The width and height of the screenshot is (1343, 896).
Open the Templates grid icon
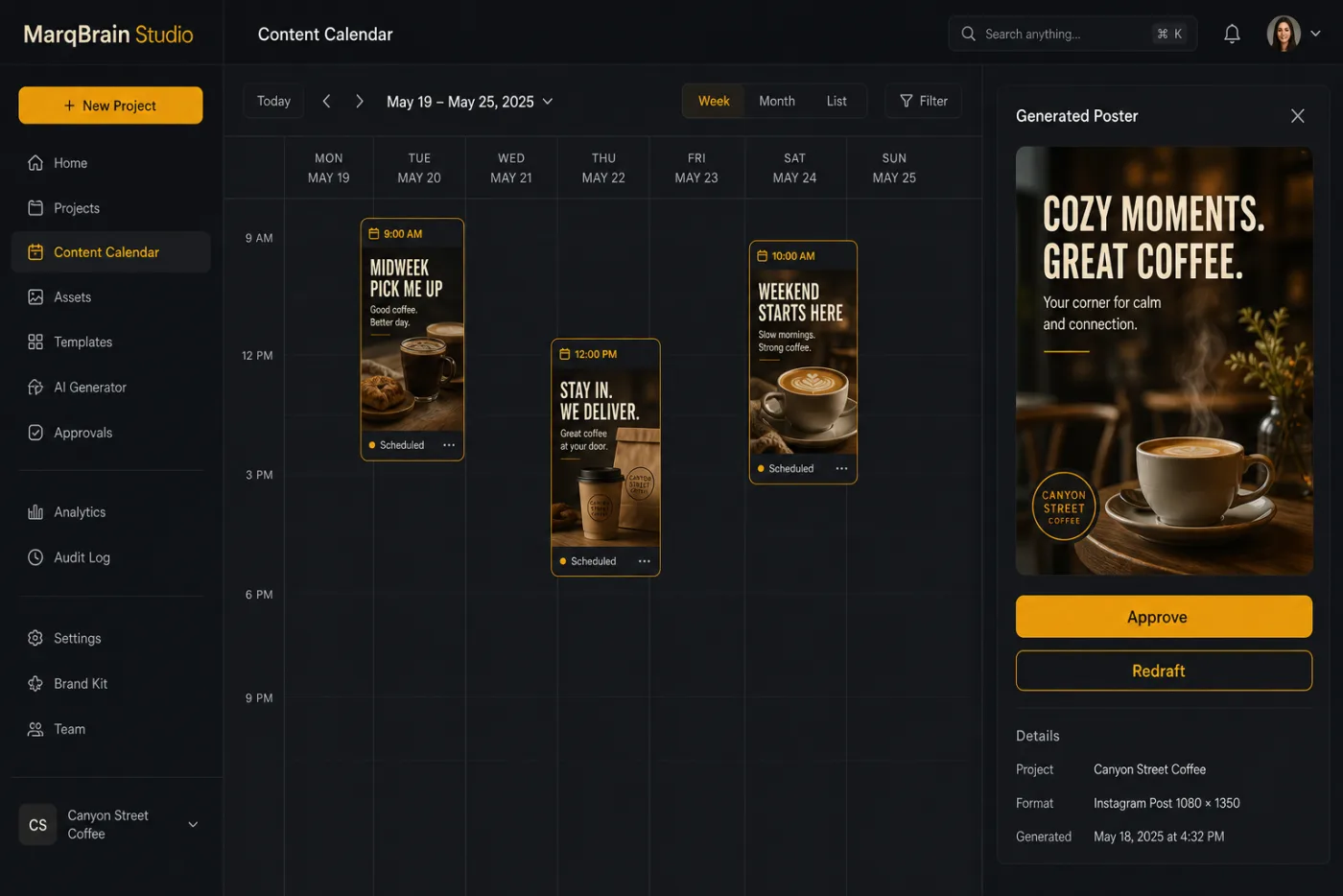[35, 342]
